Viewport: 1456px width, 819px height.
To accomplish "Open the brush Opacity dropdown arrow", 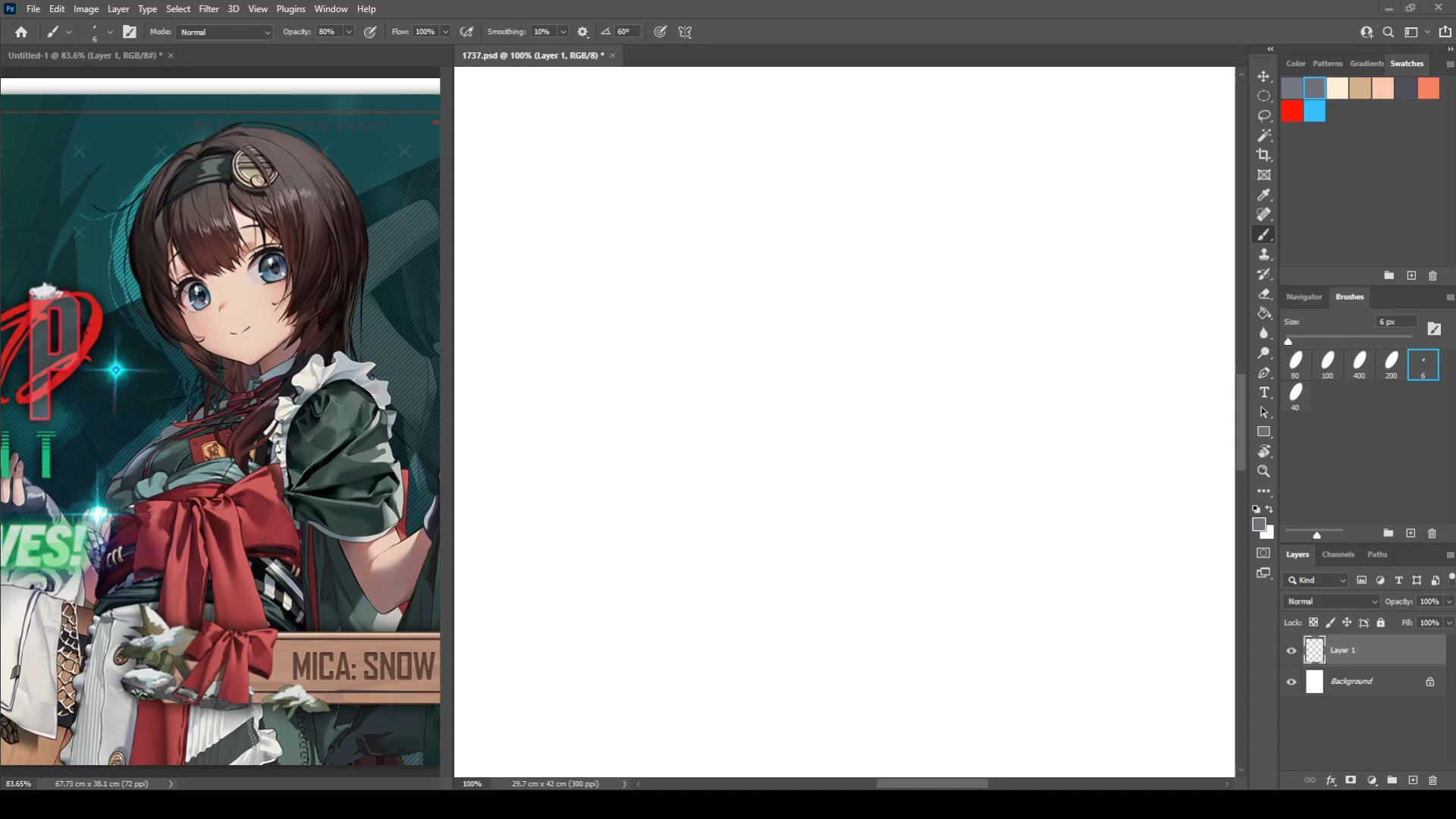I will (349, 32).
